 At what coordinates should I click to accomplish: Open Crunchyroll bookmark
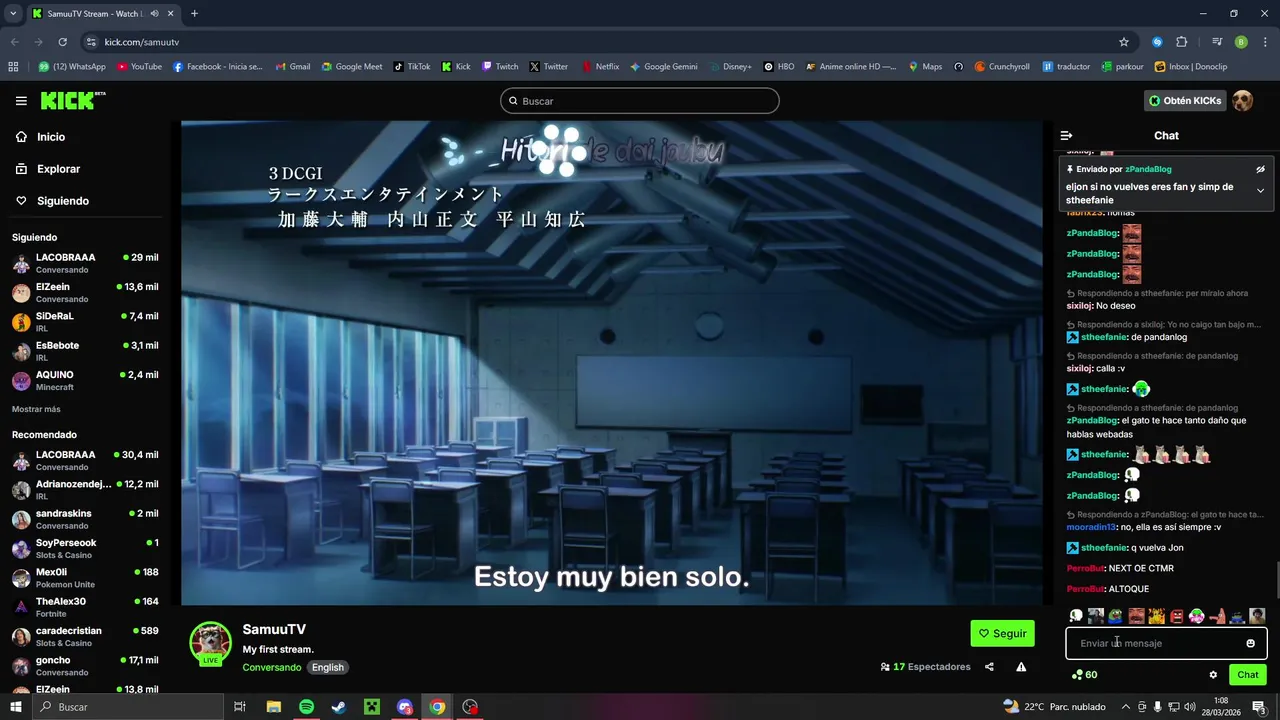point(1002,67)
